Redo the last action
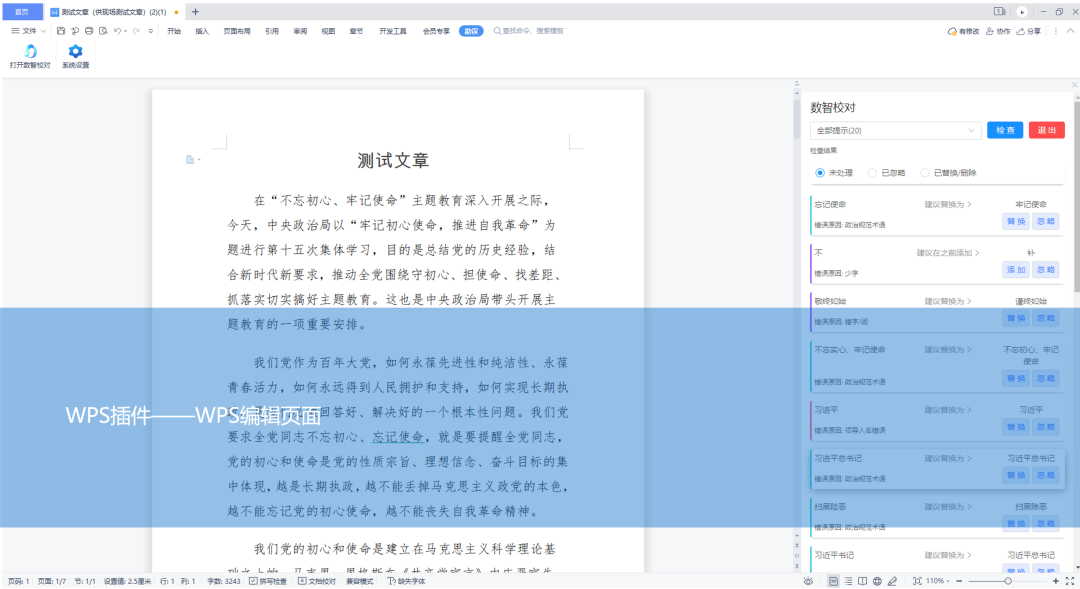Image resolution: width=1080 pixels, height=589 pixels. pos(136,31)
